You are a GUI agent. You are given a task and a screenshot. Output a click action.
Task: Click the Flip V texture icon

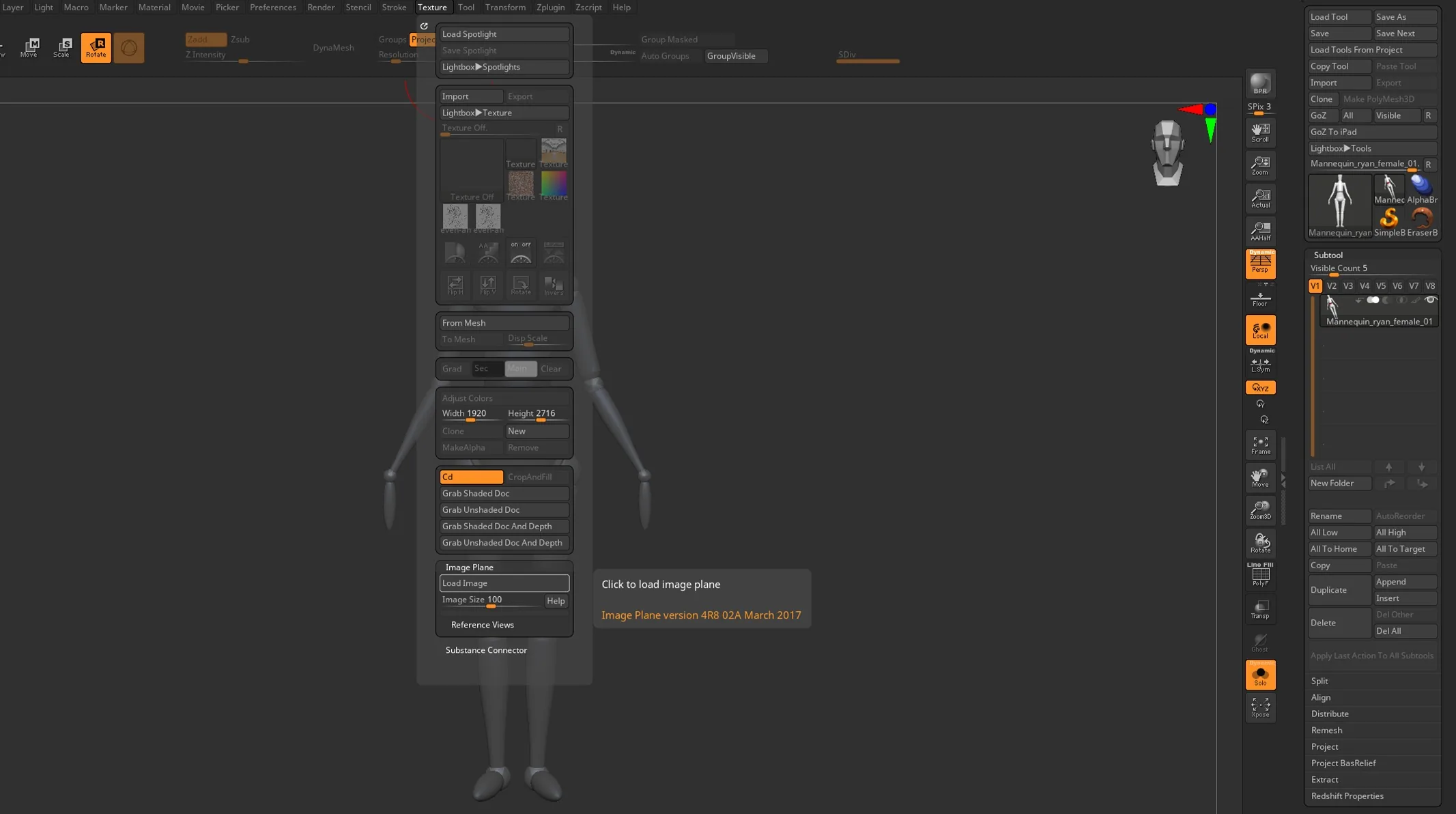(x=488, y=285)
